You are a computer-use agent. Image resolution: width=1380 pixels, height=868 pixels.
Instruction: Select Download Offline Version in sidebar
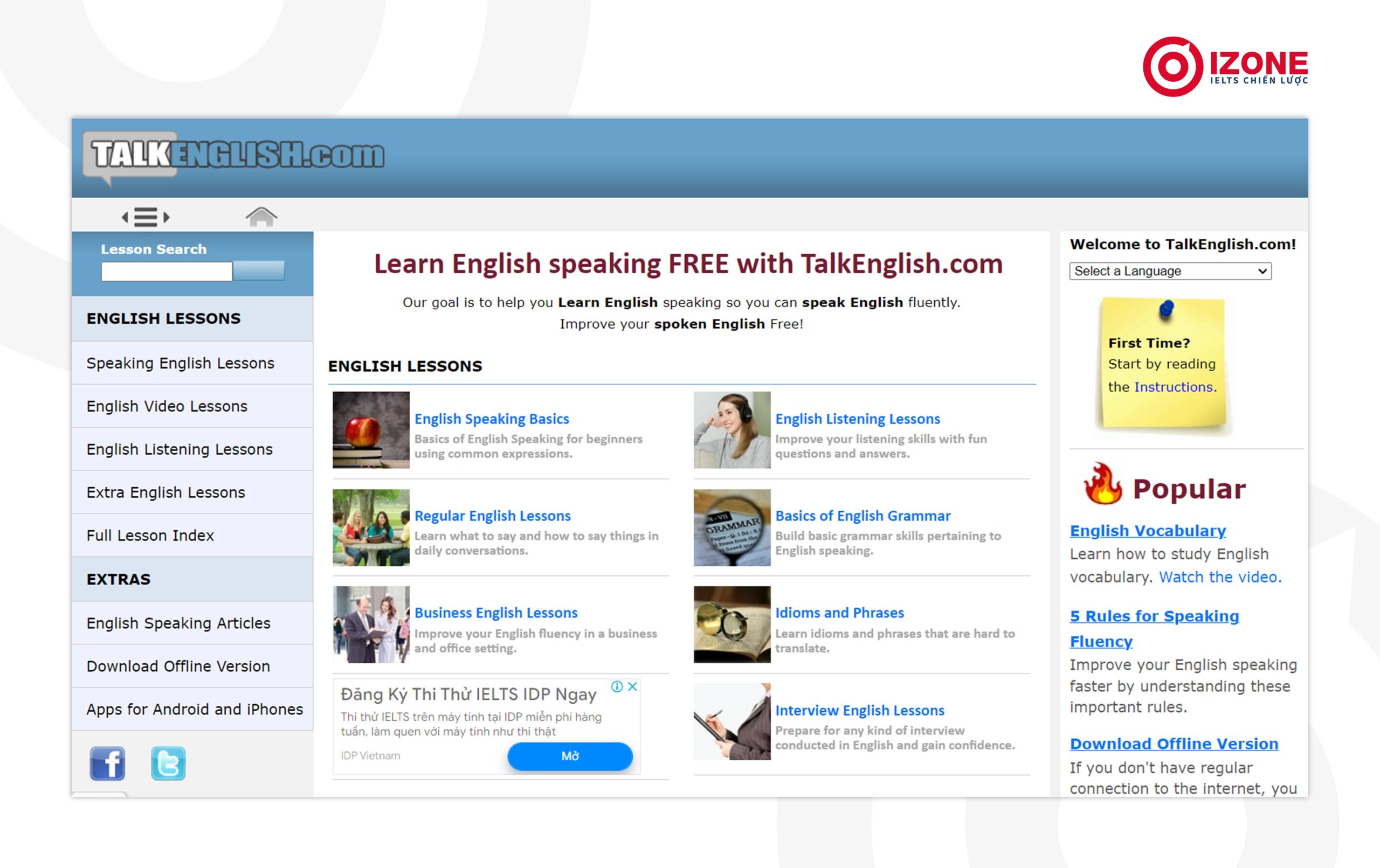pos(192,666)
